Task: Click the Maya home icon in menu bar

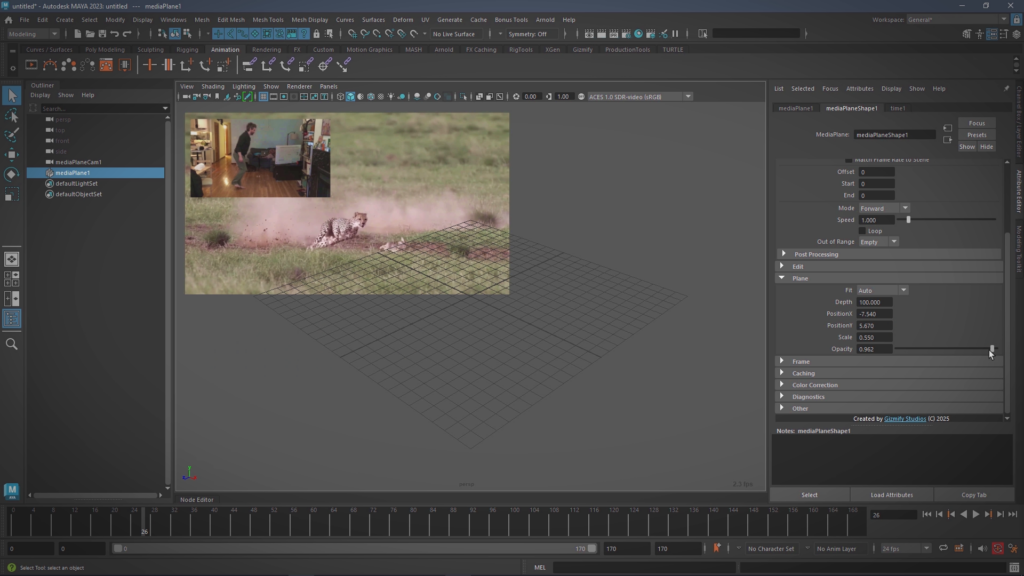Action: tap(8, 20)
